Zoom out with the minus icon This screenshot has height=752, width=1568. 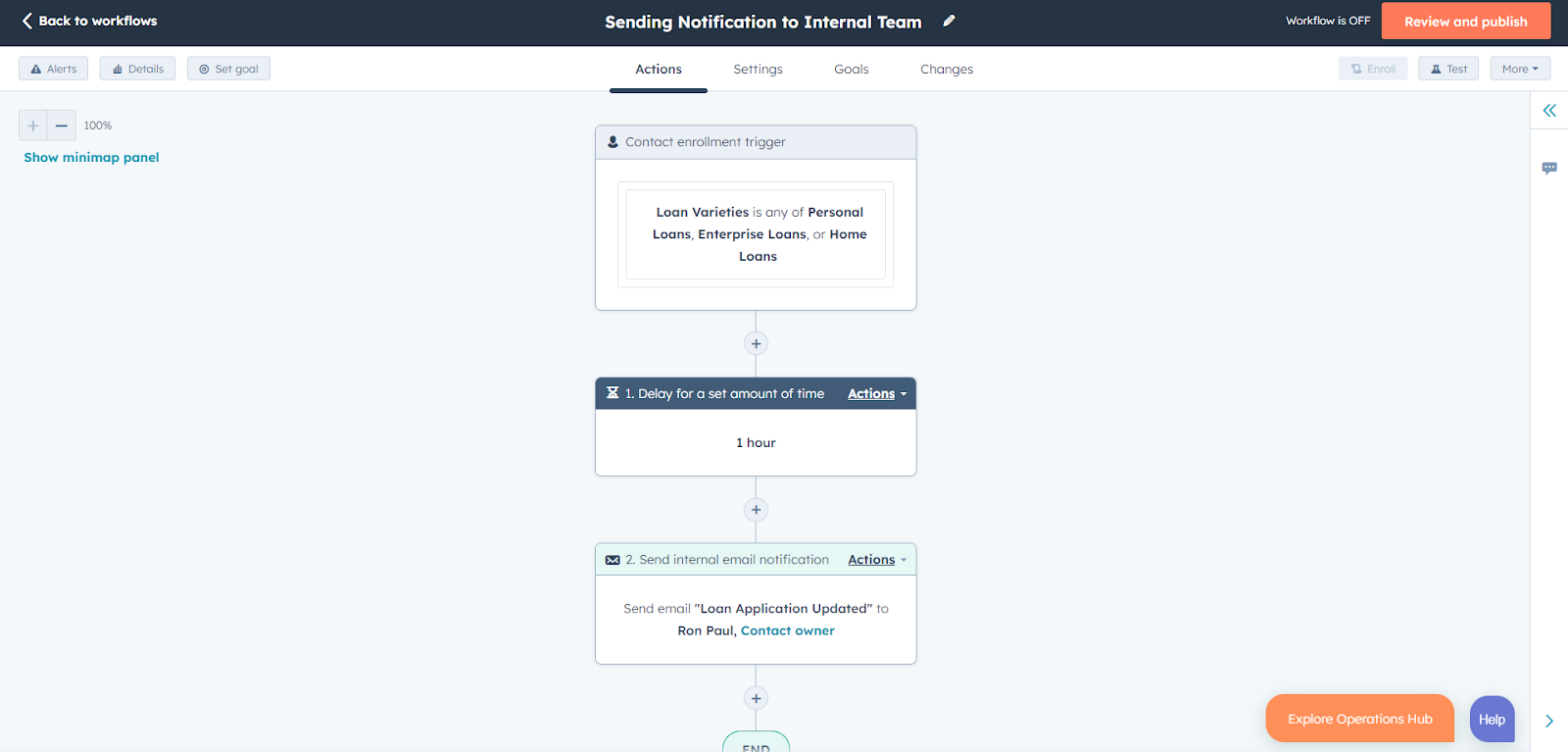coord(61,125)
